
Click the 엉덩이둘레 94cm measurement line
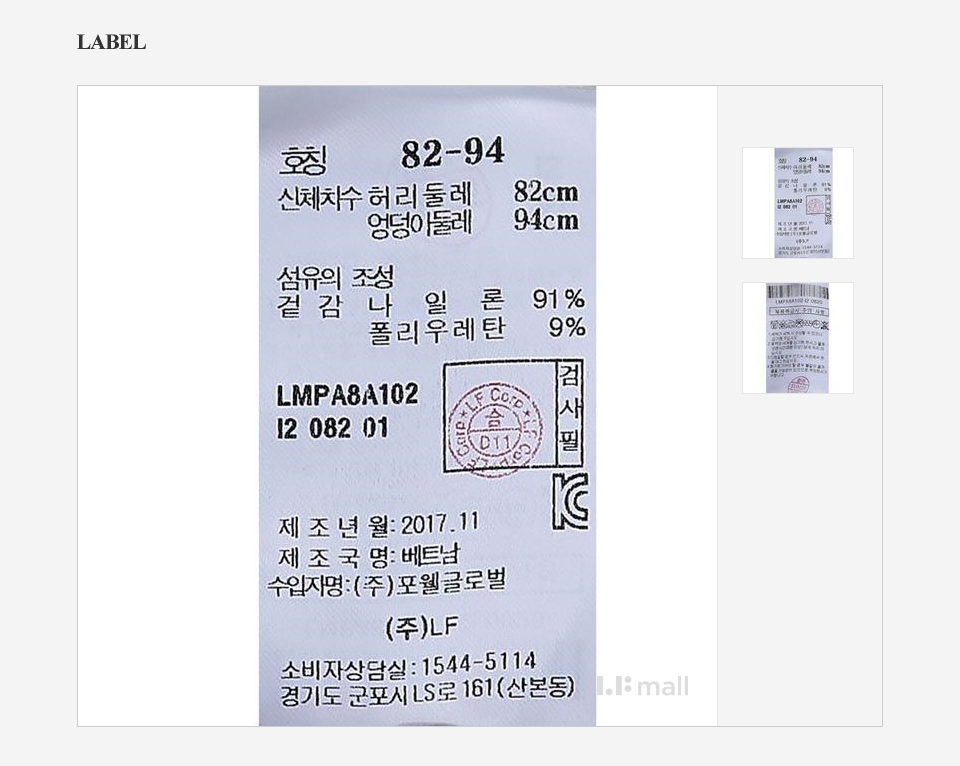(473, 222)
